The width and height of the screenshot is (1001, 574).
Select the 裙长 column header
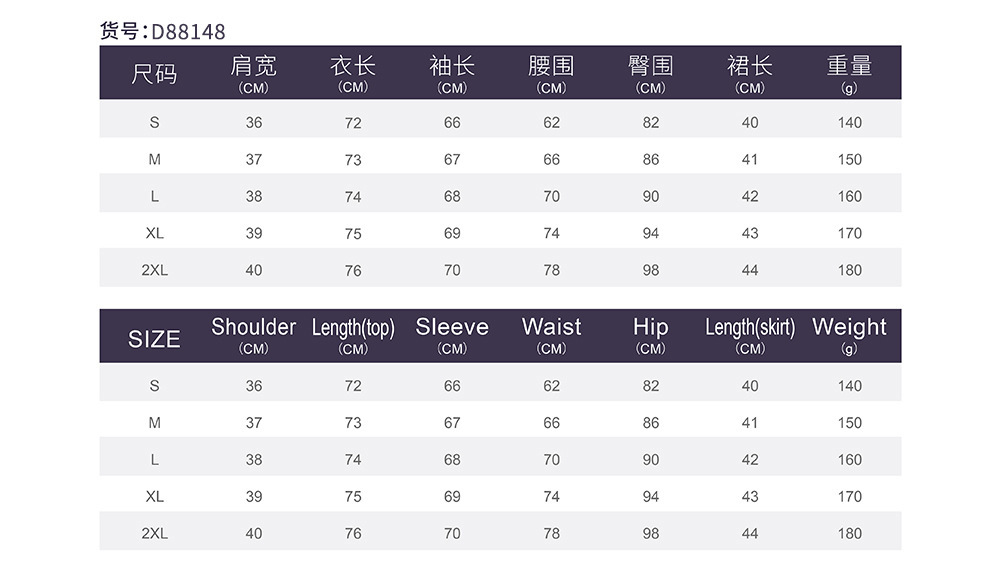(x=750, y=73)
